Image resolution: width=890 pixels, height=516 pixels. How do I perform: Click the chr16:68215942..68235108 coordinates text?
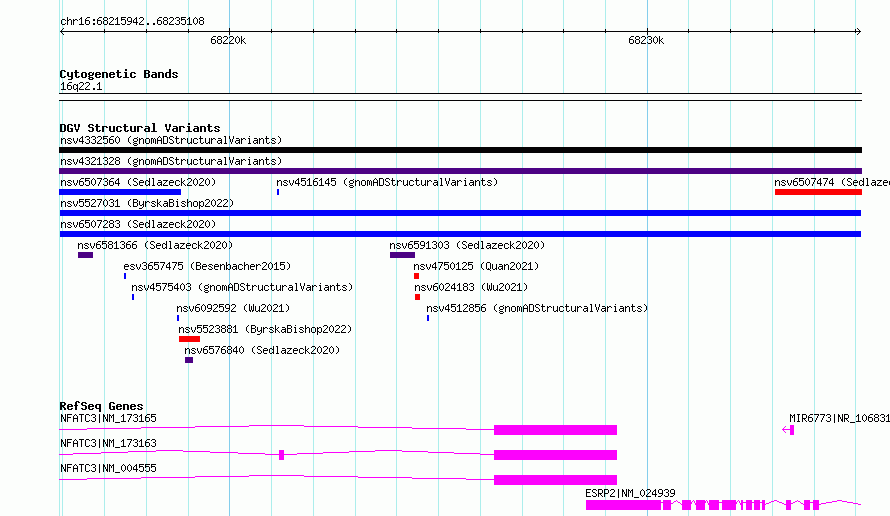point(132,22)
